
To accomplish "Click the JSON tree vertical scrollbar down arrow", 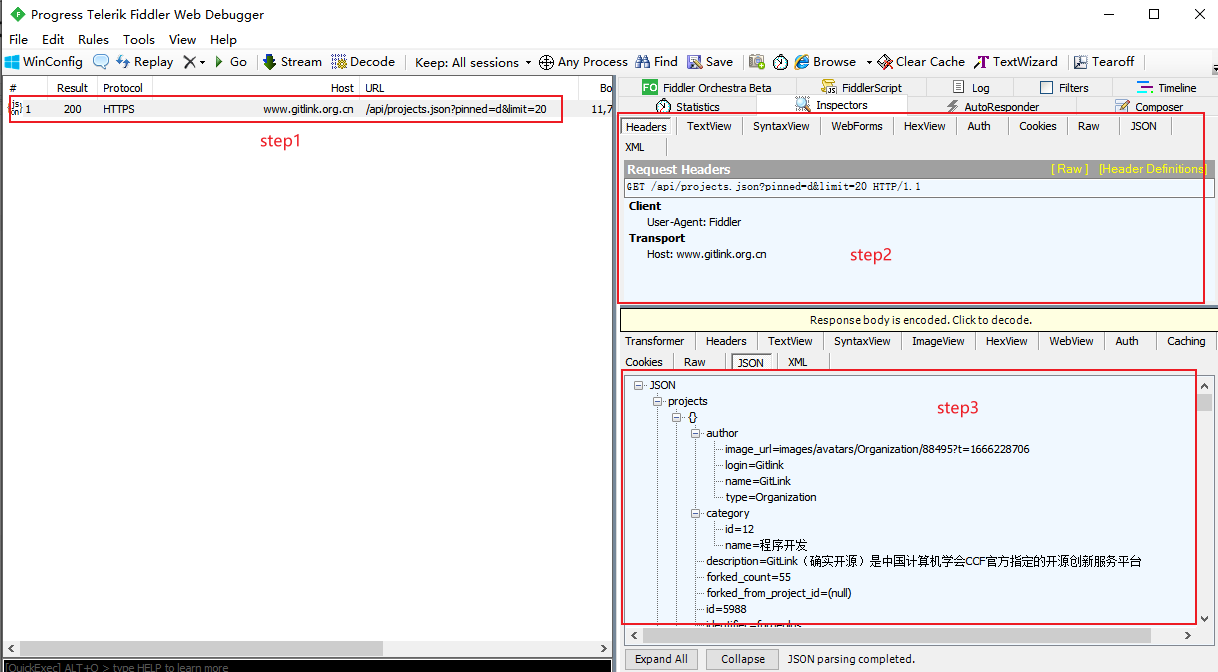I will pyautogui.click(x=1206, y=619).
